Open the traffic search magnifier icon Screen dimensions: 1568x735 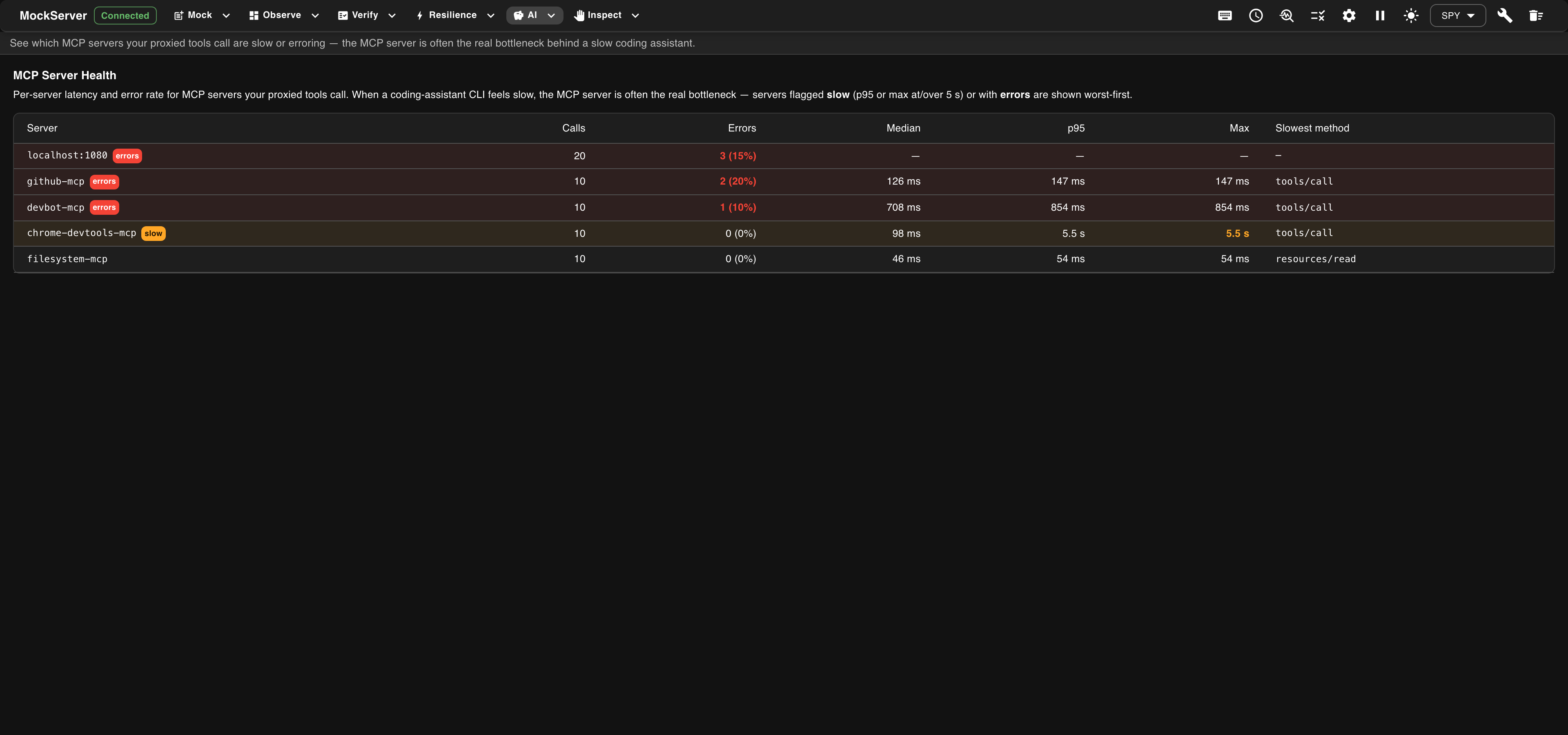pos(1287,16)
